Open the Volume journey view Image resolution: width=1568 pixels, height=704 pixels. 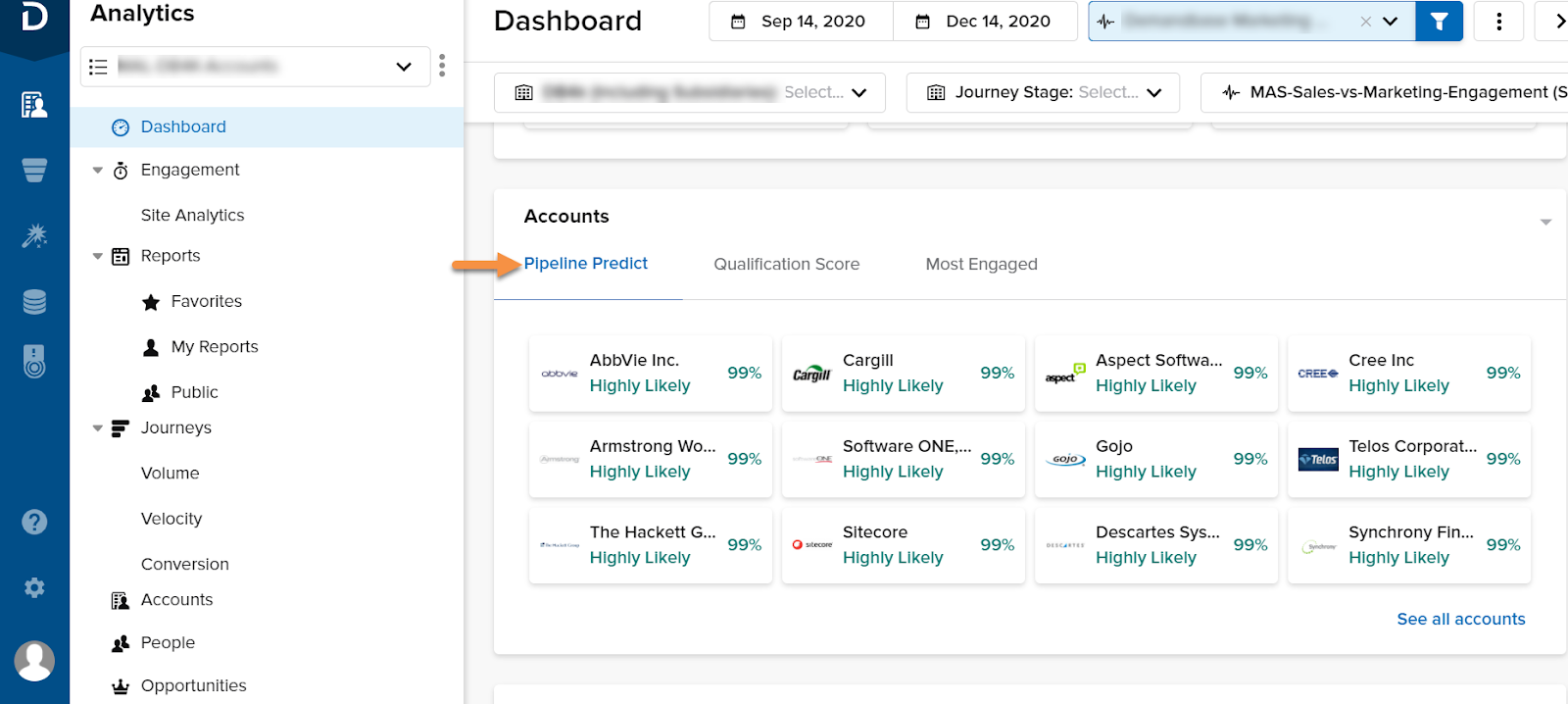click(171, 474)
